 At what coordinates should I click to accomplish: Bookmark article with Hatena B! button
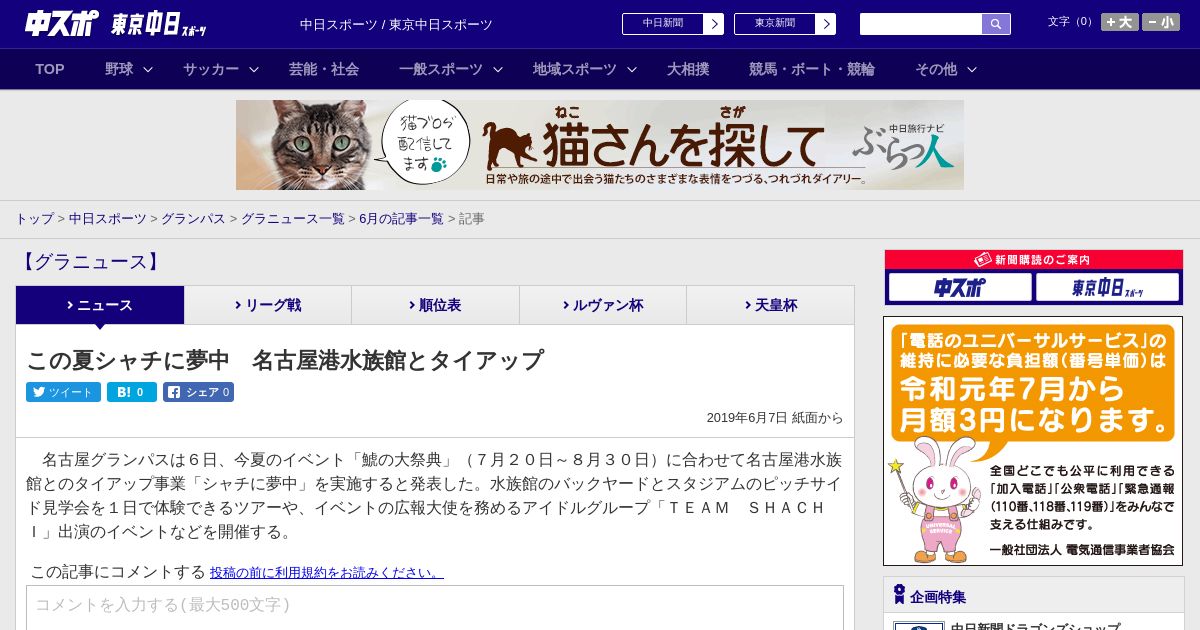pyautogui.click(x=132, y=392)
